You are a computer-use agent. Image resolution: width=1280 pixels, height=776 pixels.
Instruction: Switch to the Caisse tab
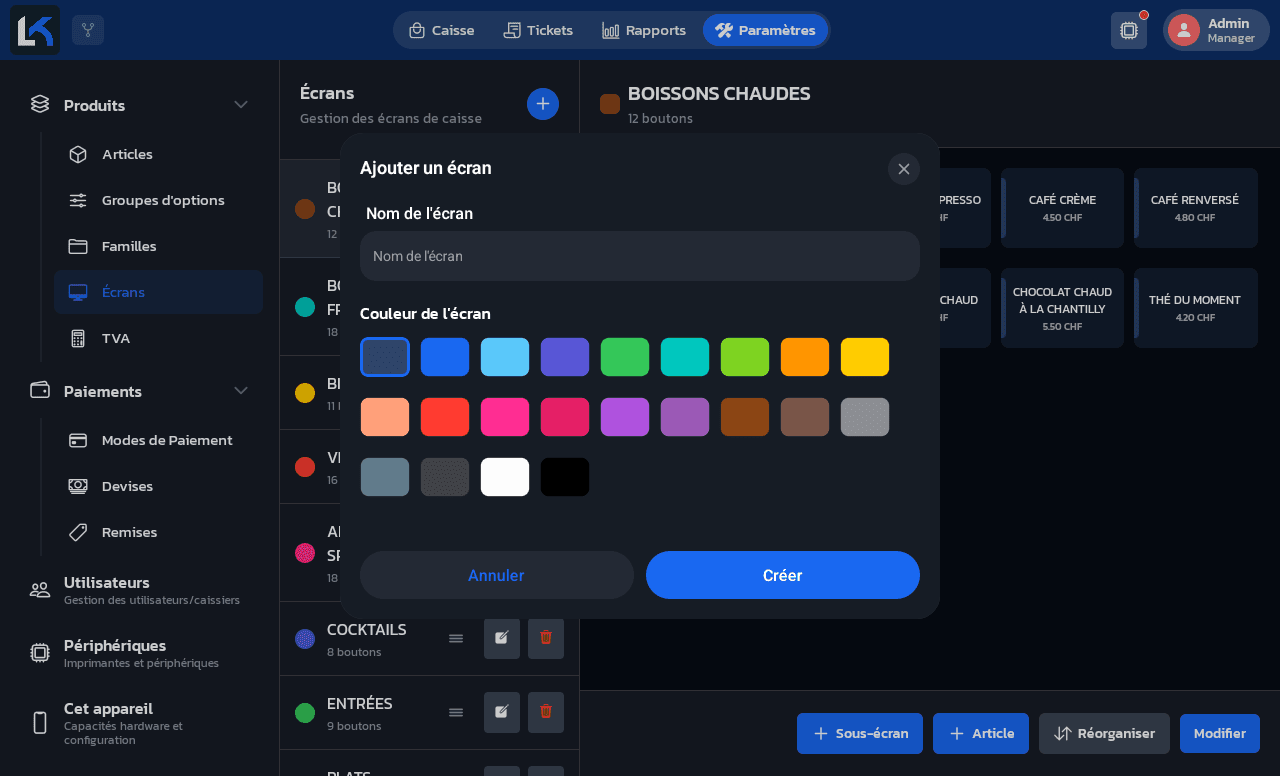click(441, 30)
